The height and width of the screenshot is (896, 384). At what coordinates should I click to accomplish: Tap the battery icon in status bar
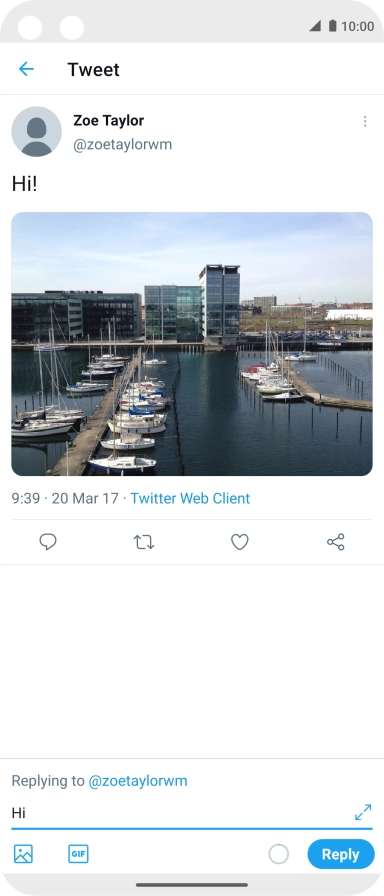click(x=333, y=26)
